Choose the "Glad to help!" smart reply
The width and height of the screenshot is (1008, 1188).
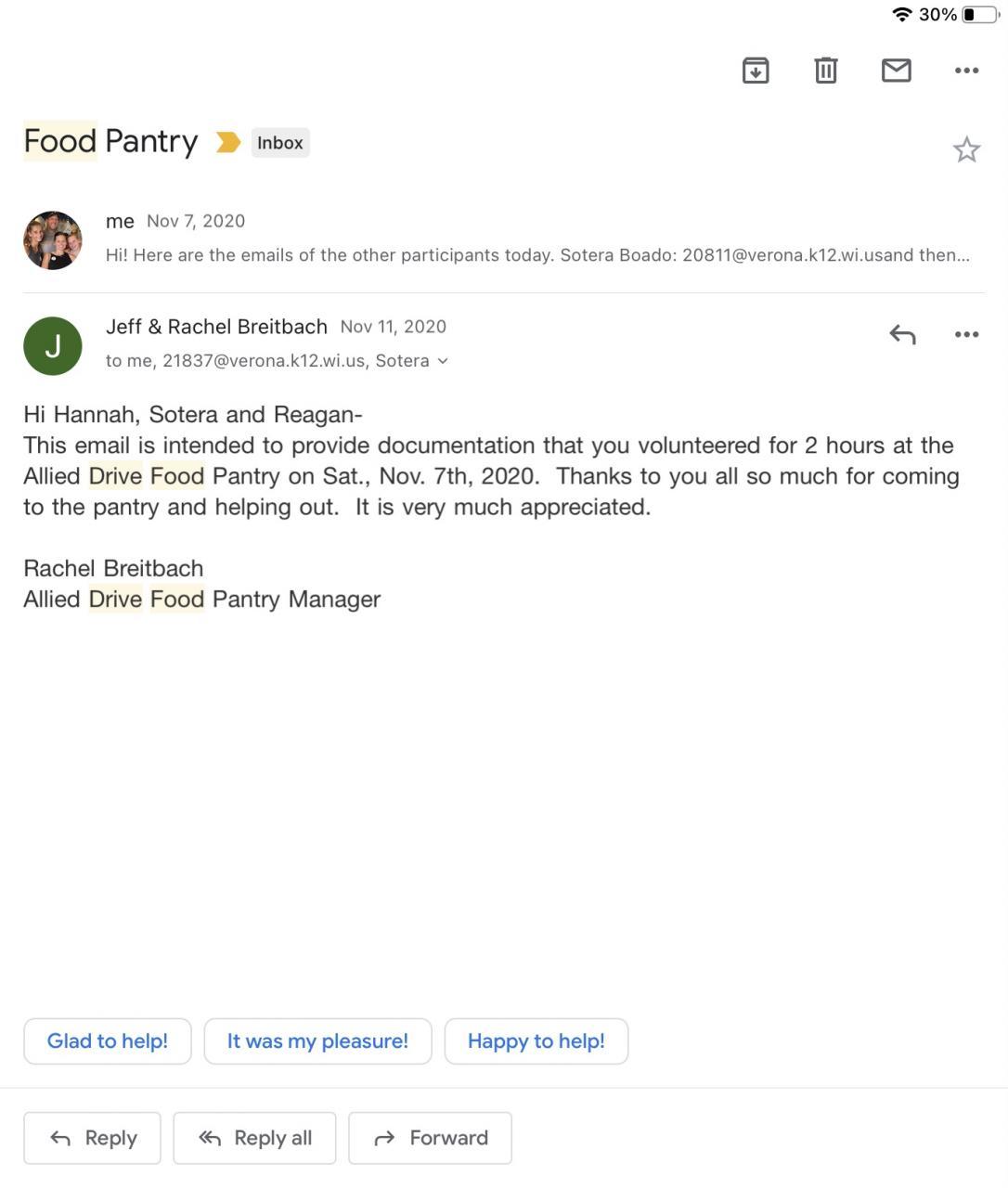click(x=108, y=1041)
